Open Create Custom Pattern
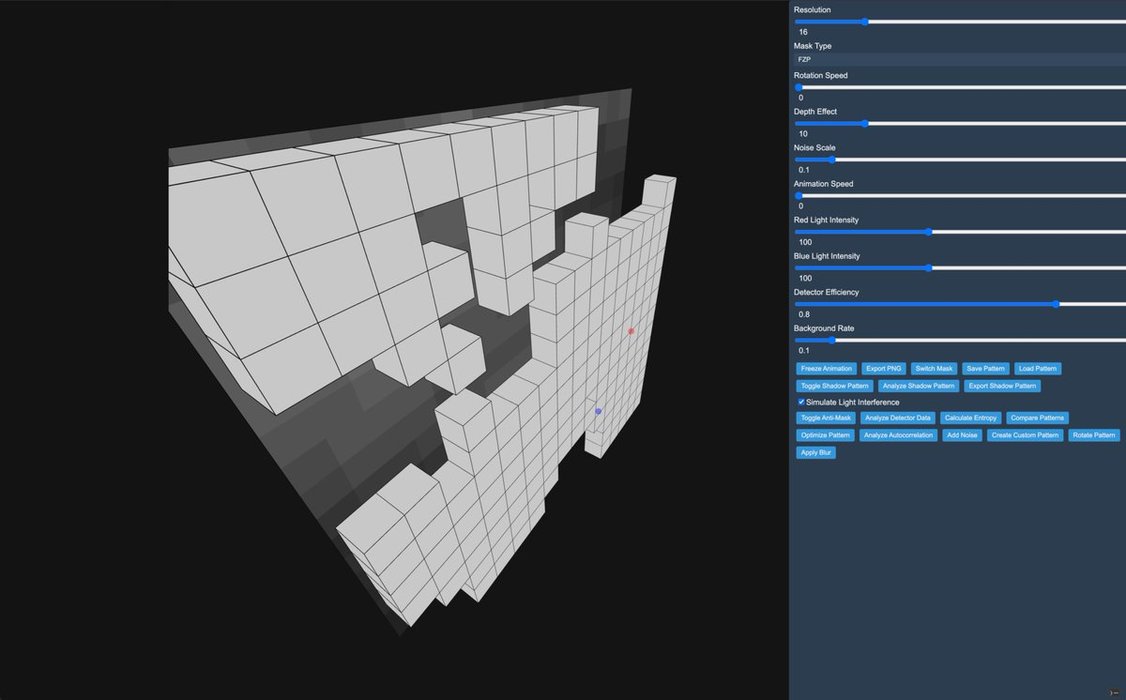This screenshot has width=1126, height=700. tap(1024, 436)
